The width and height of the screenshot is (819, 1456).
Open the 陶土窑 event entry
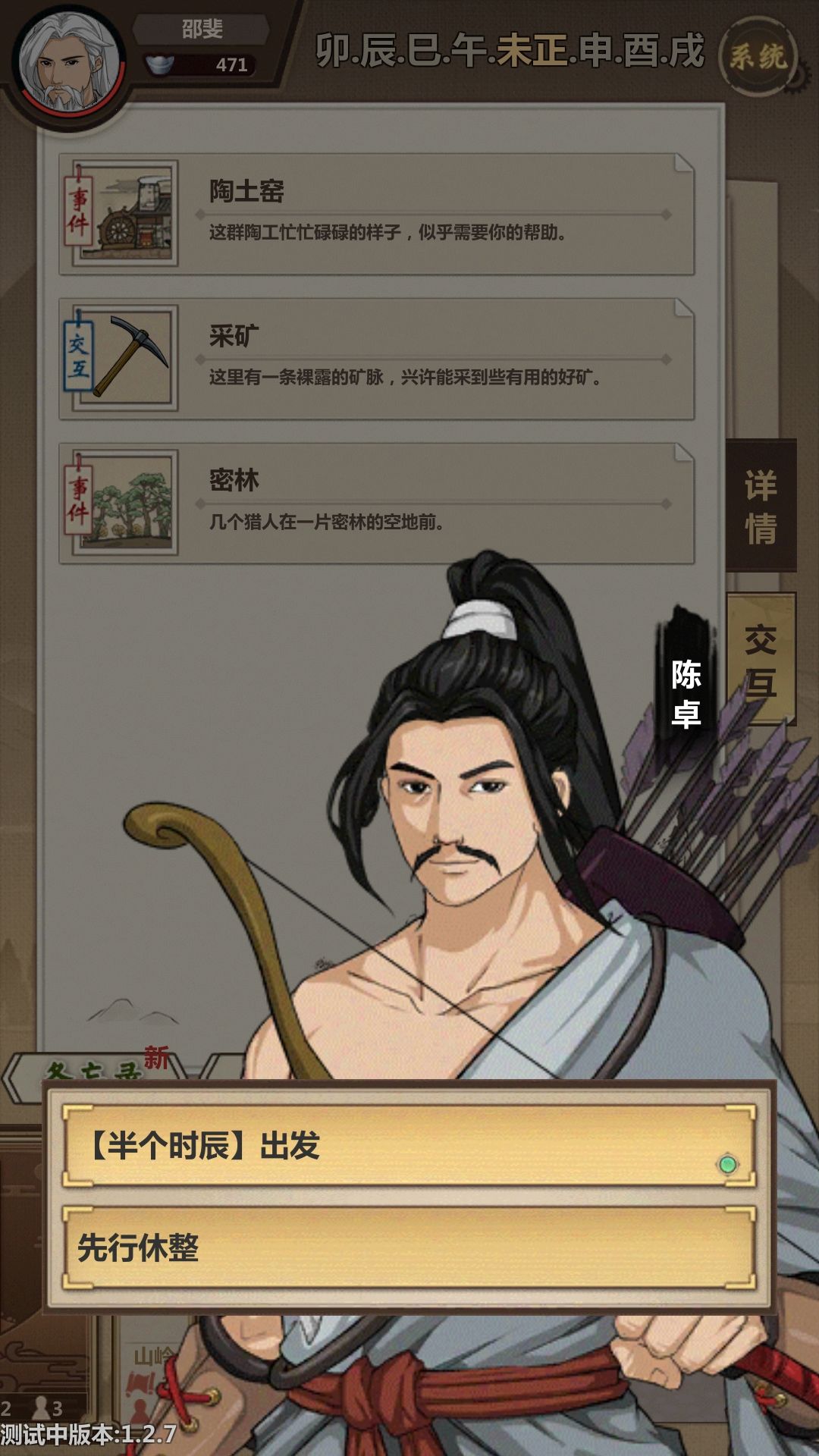(x=377, y=214)
